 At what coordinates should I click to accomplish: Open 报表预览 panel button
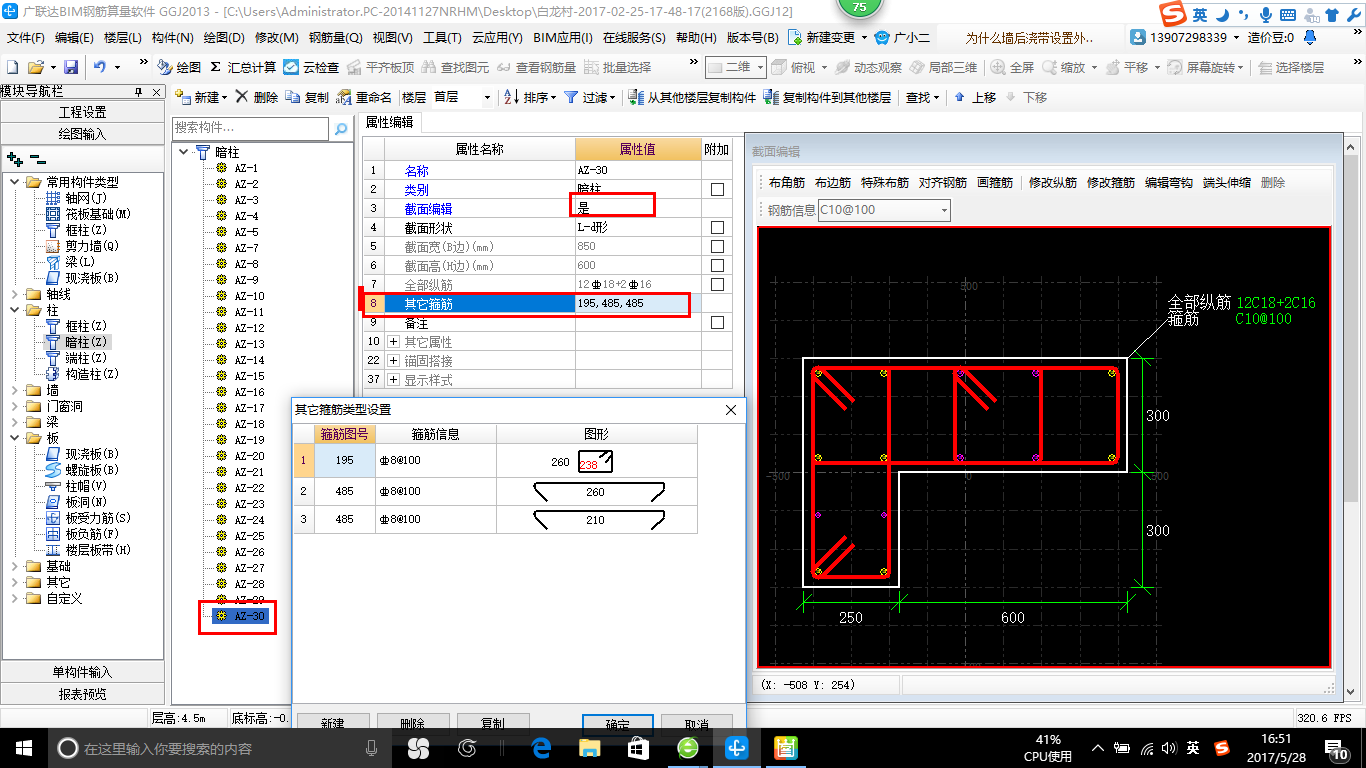tap(82, 694)
